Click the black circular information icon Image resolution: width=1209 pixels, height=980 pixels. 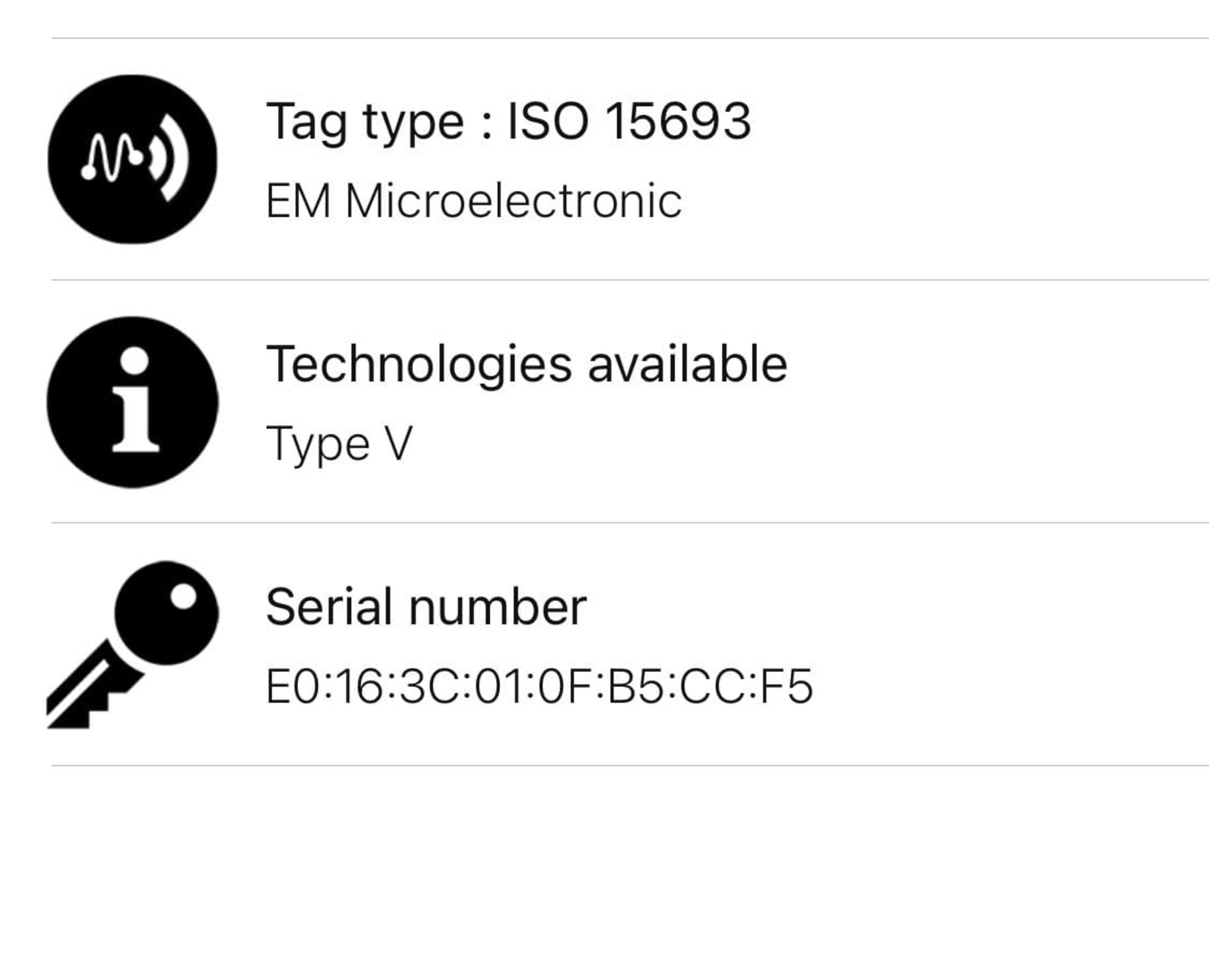point(132,402)
